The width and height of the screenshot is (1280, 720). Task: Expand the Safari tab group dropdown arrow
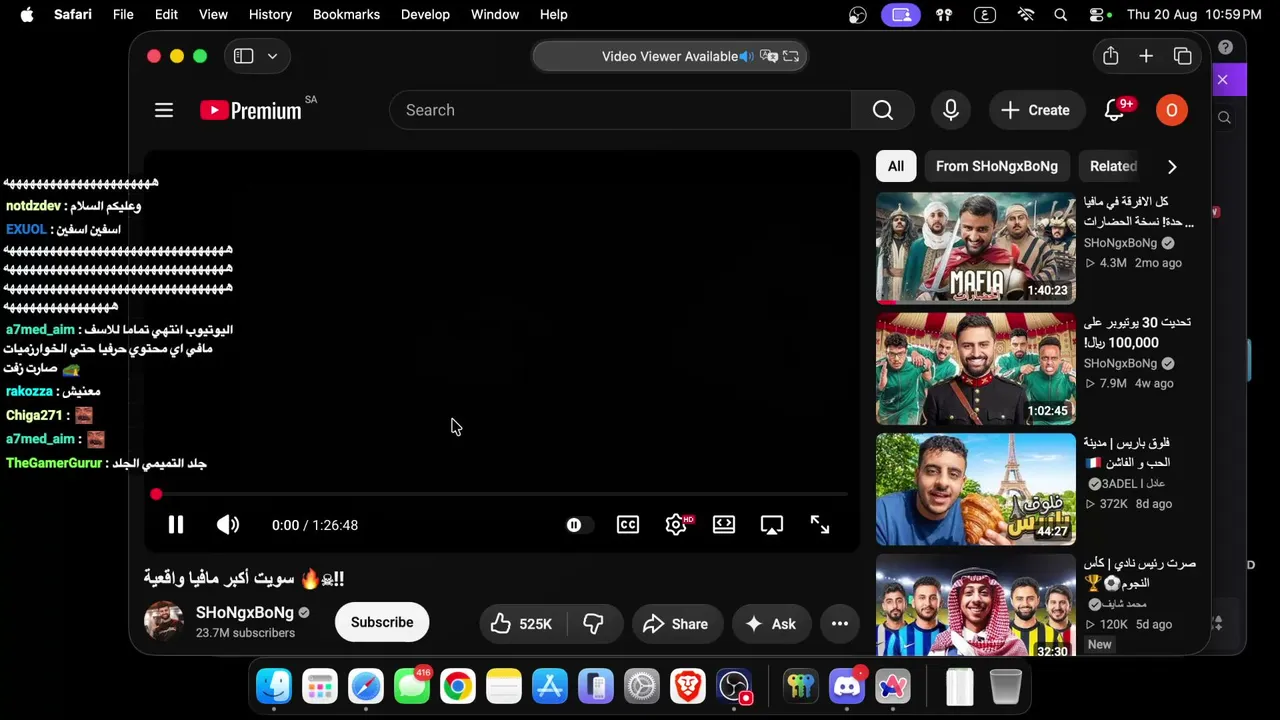pos(272,56)
